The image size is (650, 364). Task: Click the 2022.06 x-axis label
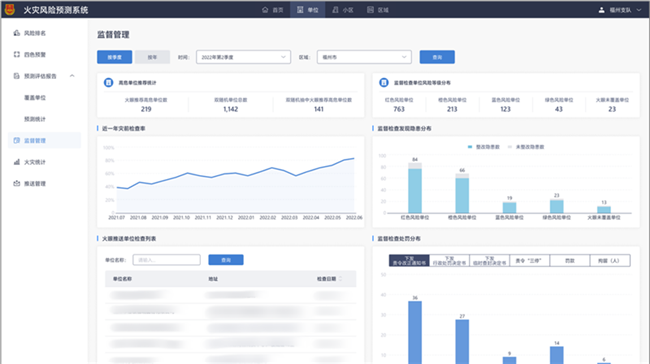click(354, 218)
